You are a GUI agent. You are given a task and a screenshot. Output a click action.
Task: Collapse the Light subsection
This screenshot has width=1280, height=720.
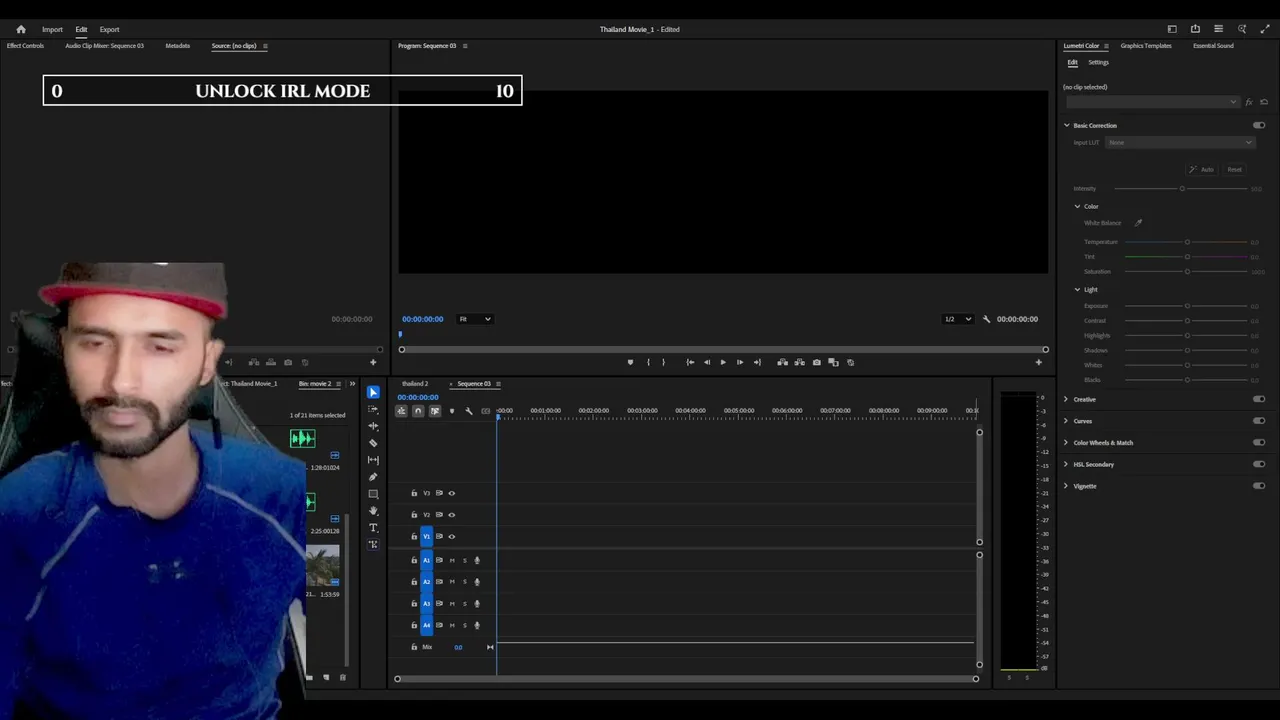tap(1077, 290)
